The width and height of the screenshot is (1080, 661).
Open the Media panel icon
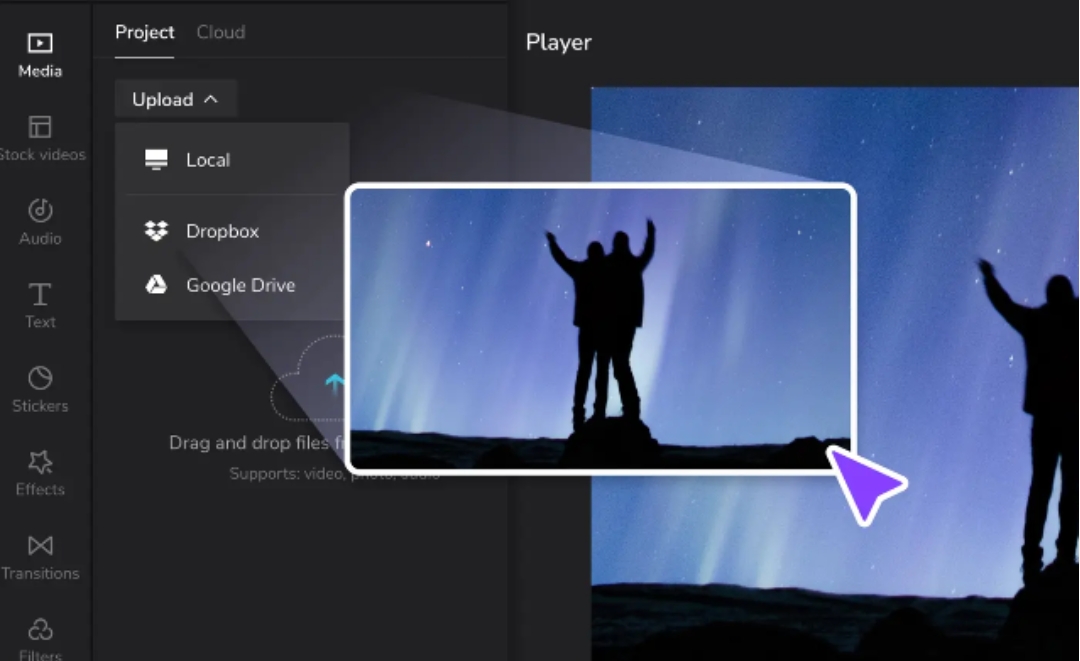pos(40,44)
